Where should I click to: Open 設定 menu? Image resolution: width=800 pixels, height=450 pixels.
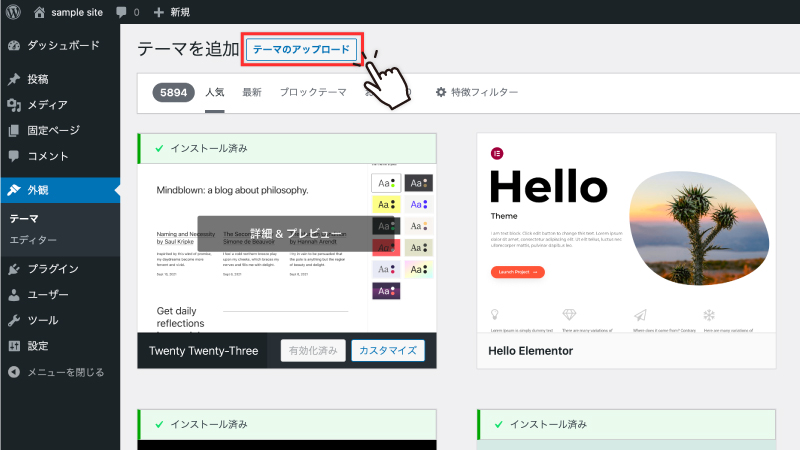tap(38, 346)
